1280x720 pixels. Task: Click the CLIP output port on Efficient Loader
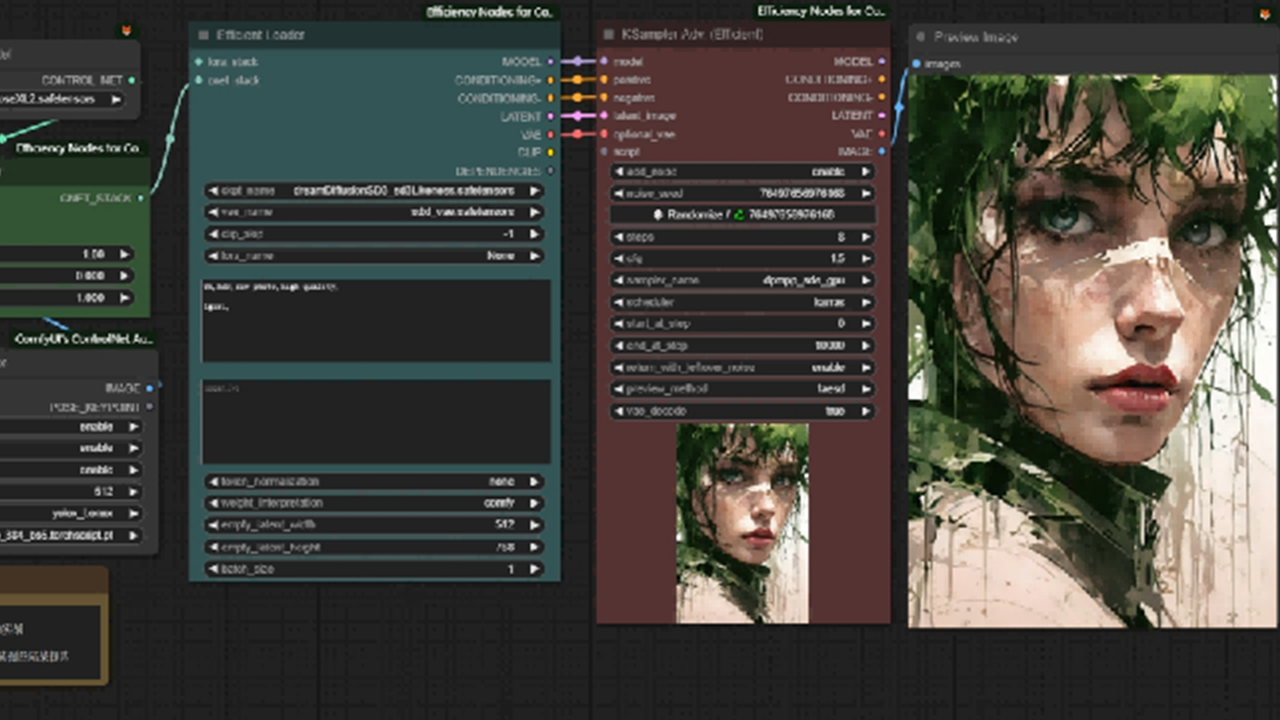click(550, 152)
